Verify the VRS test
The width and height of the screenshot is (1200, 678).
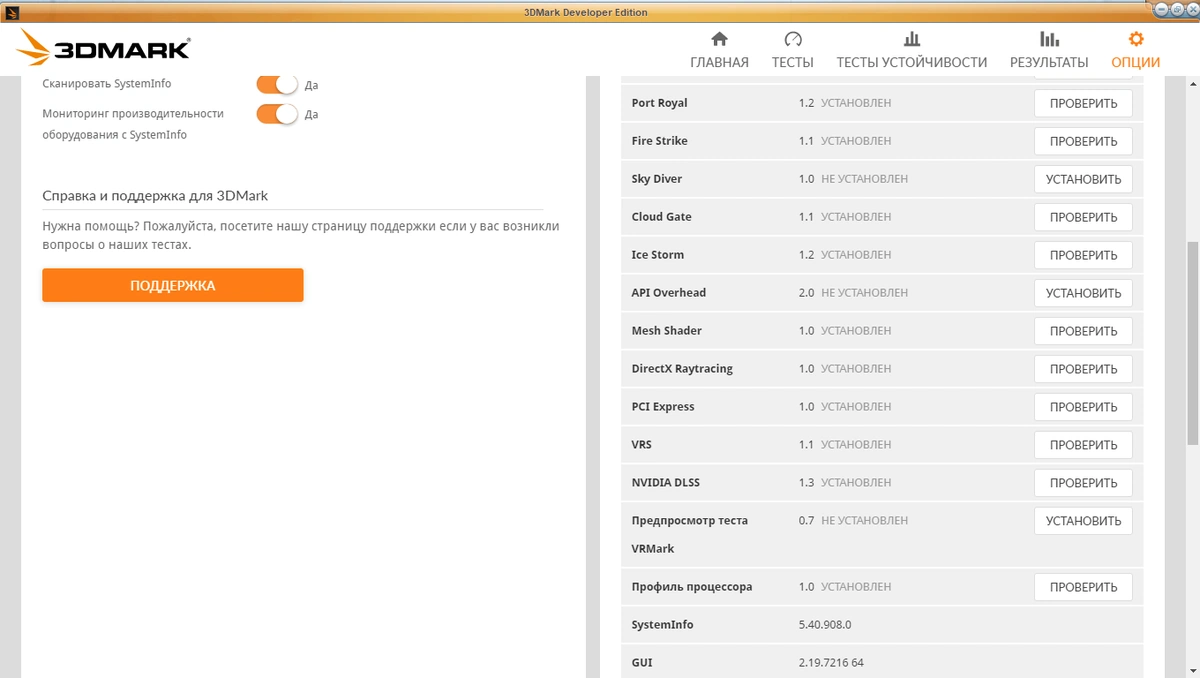(1083, 445)
